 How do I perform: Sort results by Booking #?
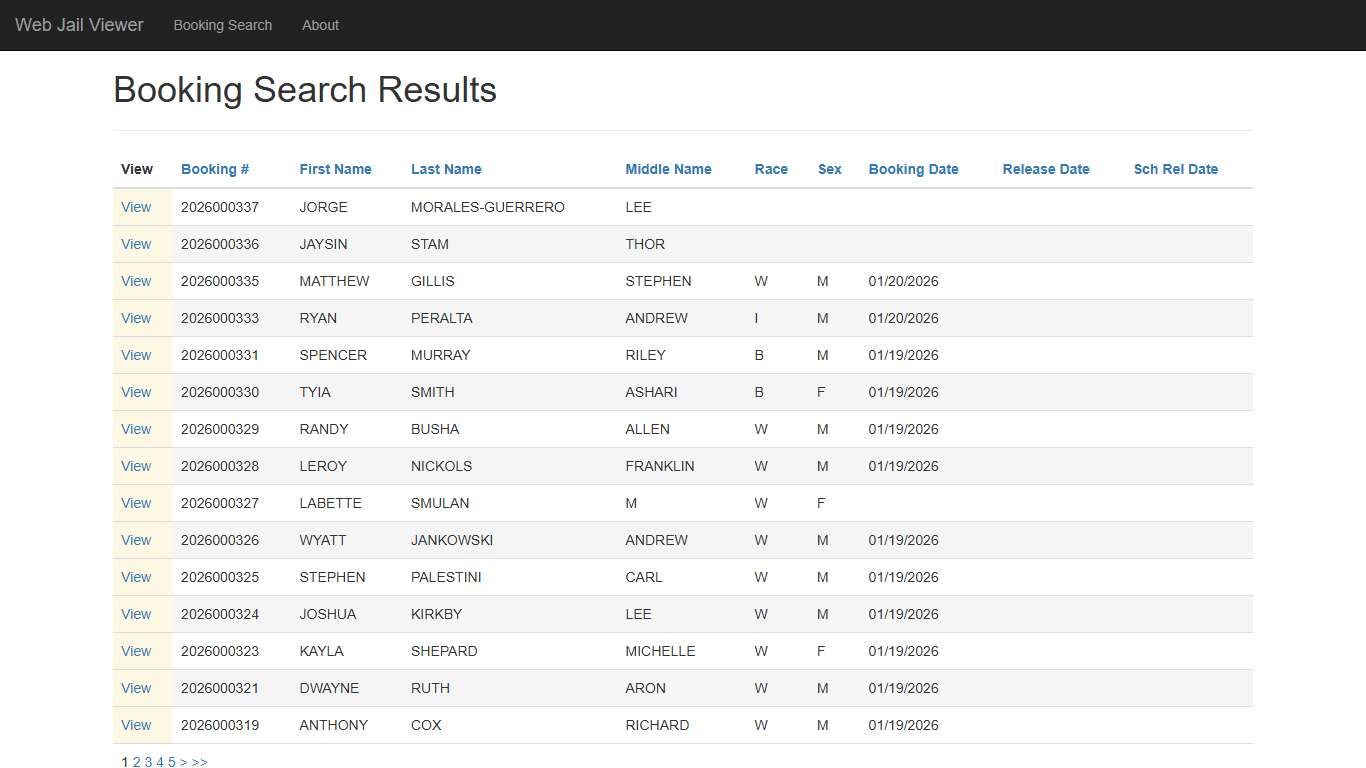point(214,169)
